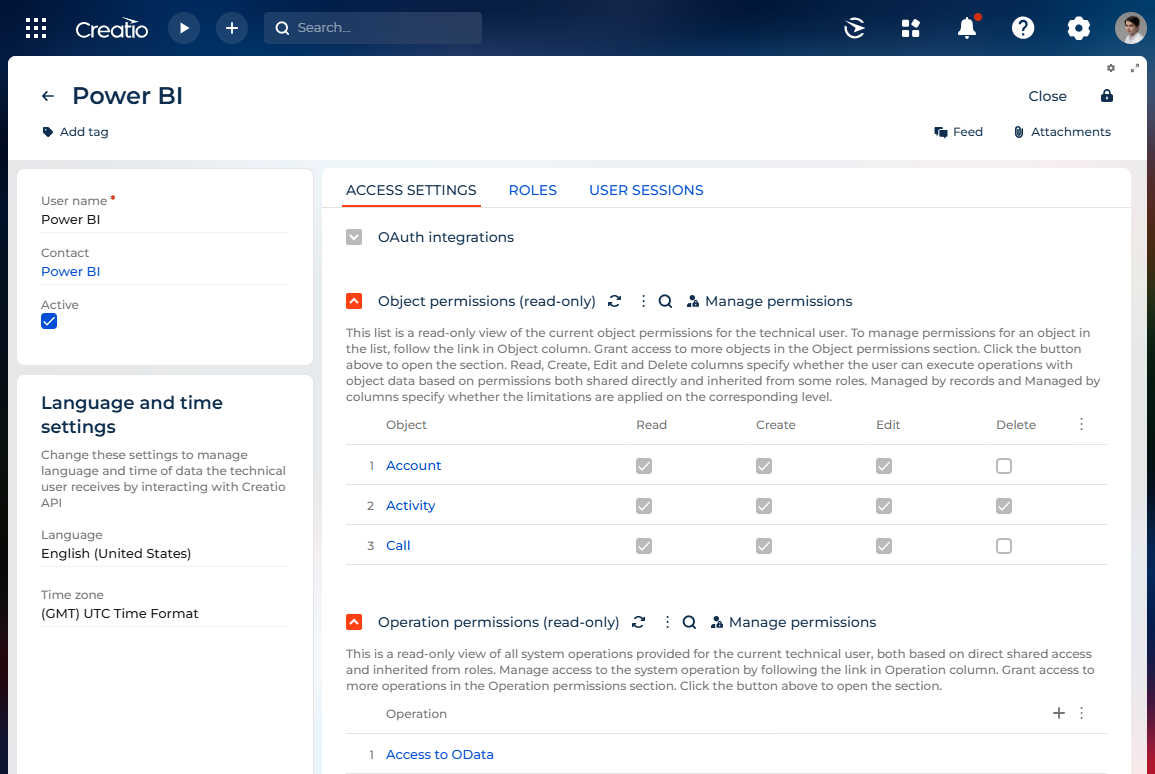Collapse the Operation permissions section

pos(354,622)
